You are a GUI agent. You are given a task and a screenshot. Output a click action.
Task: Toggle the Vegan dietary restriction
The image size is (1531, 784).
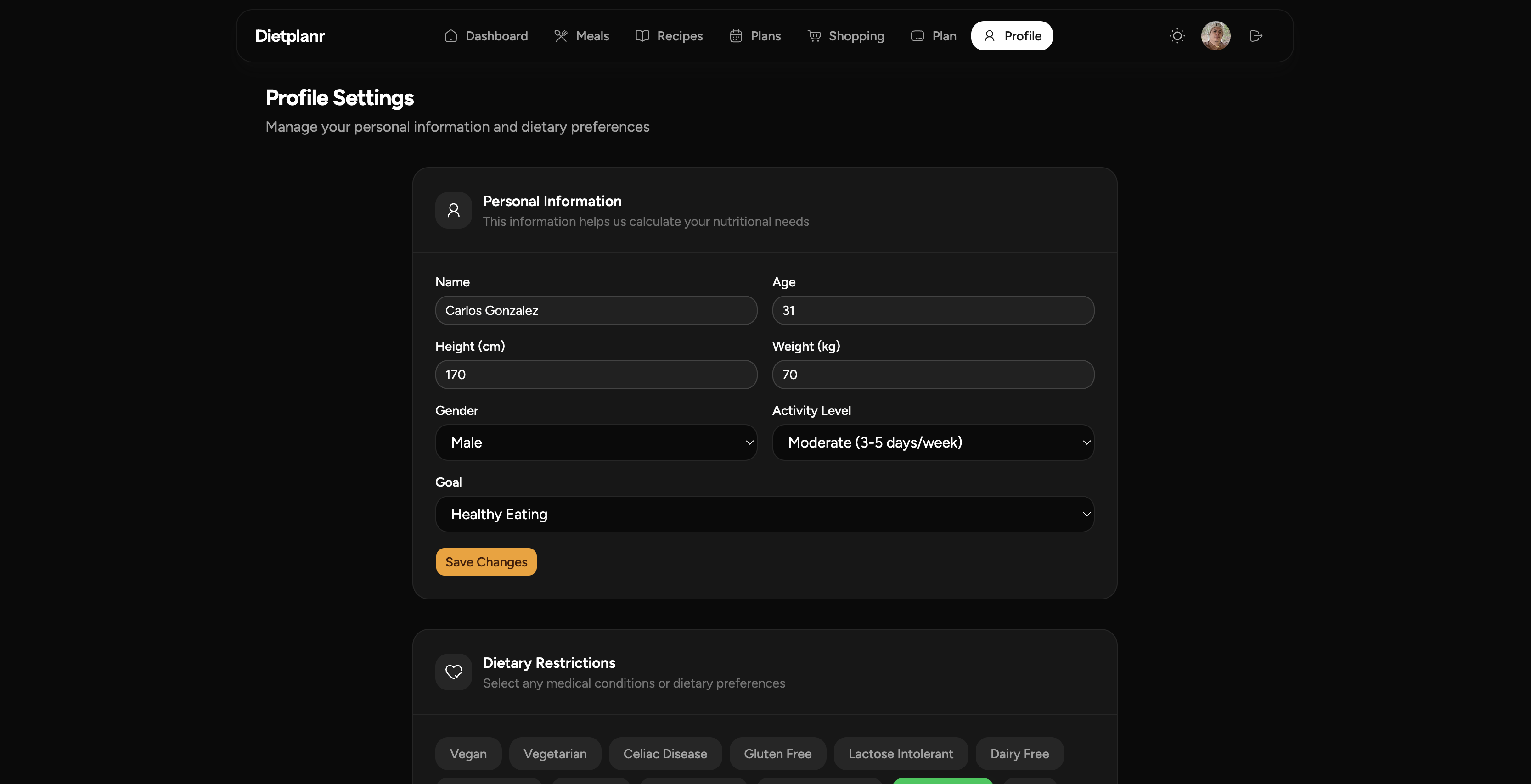[468, 753]
